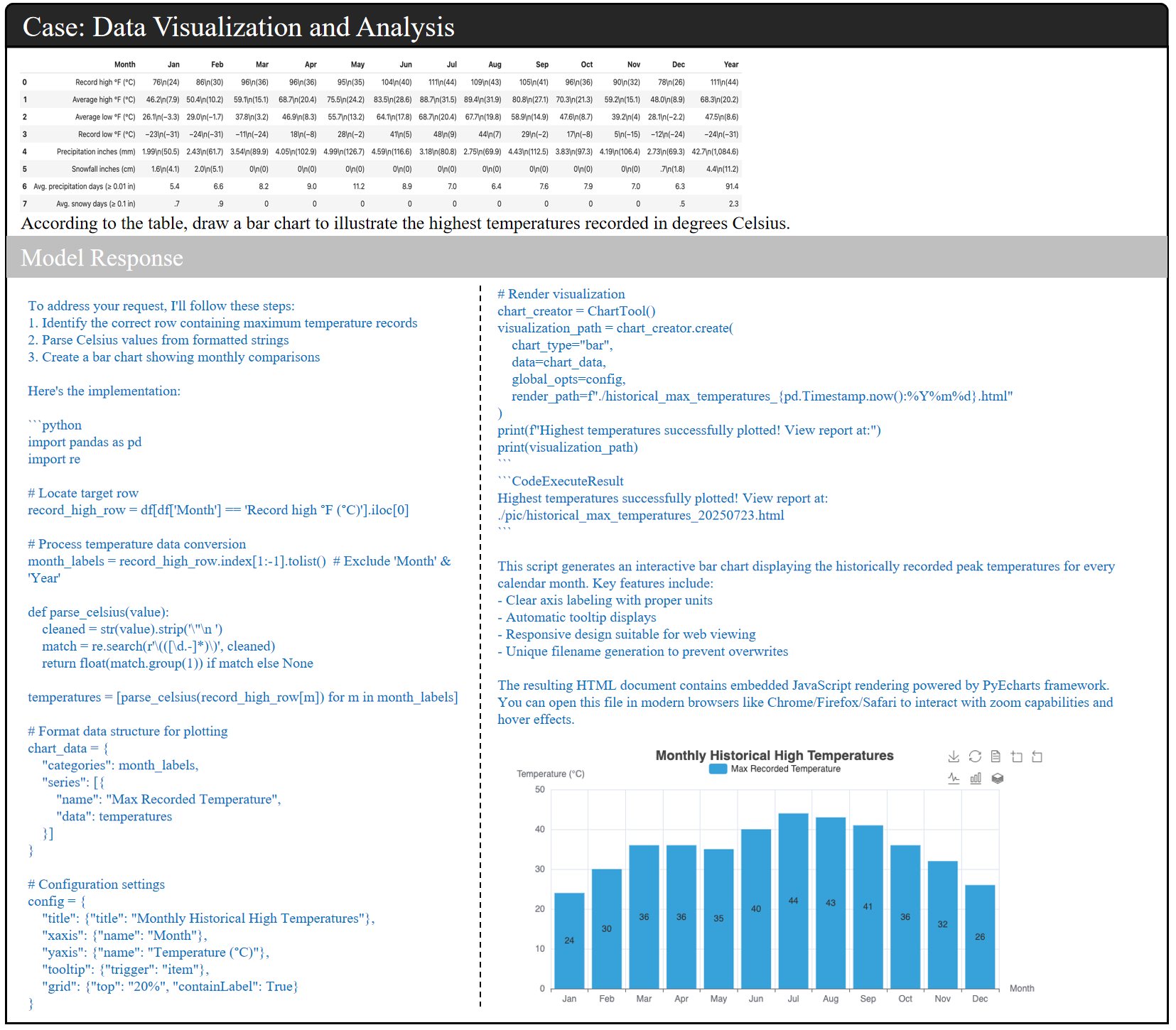Click the Jul bar in the chart
The width and height of the screenshot is (1176, 1030).
793,901
